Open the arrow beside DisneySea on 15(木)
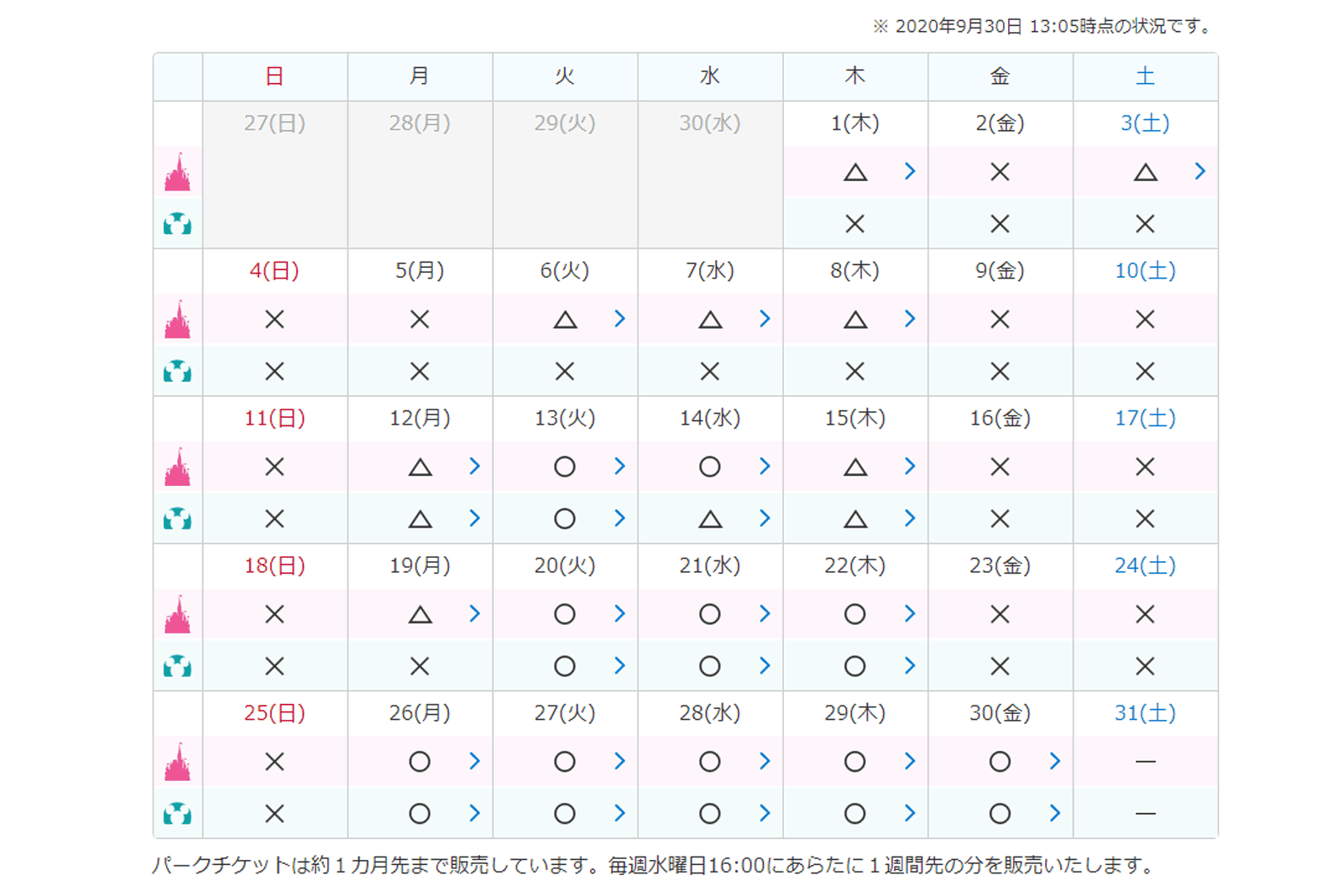Screen dimensions: 1343x896 910,518
